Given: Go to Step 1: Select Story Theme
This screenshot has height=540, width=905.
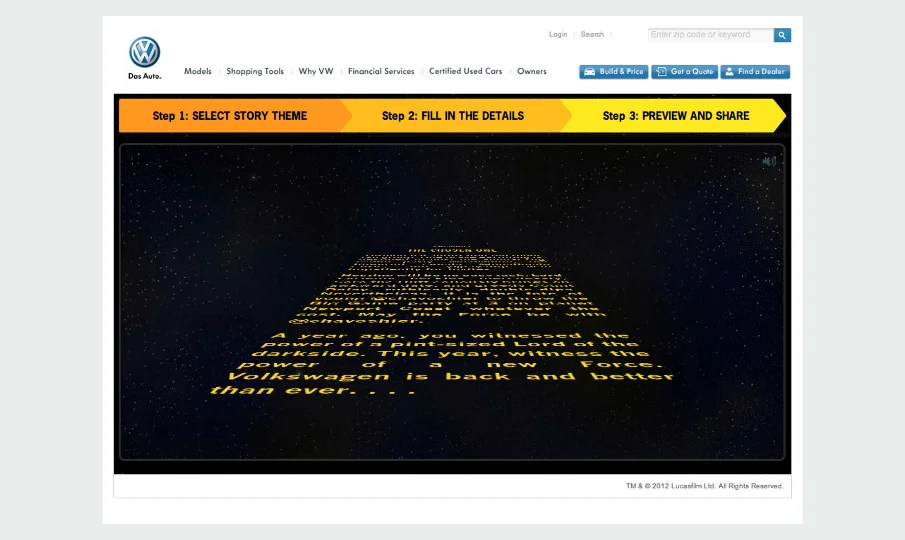Looking at the screenshot, I should click(230, 115).
